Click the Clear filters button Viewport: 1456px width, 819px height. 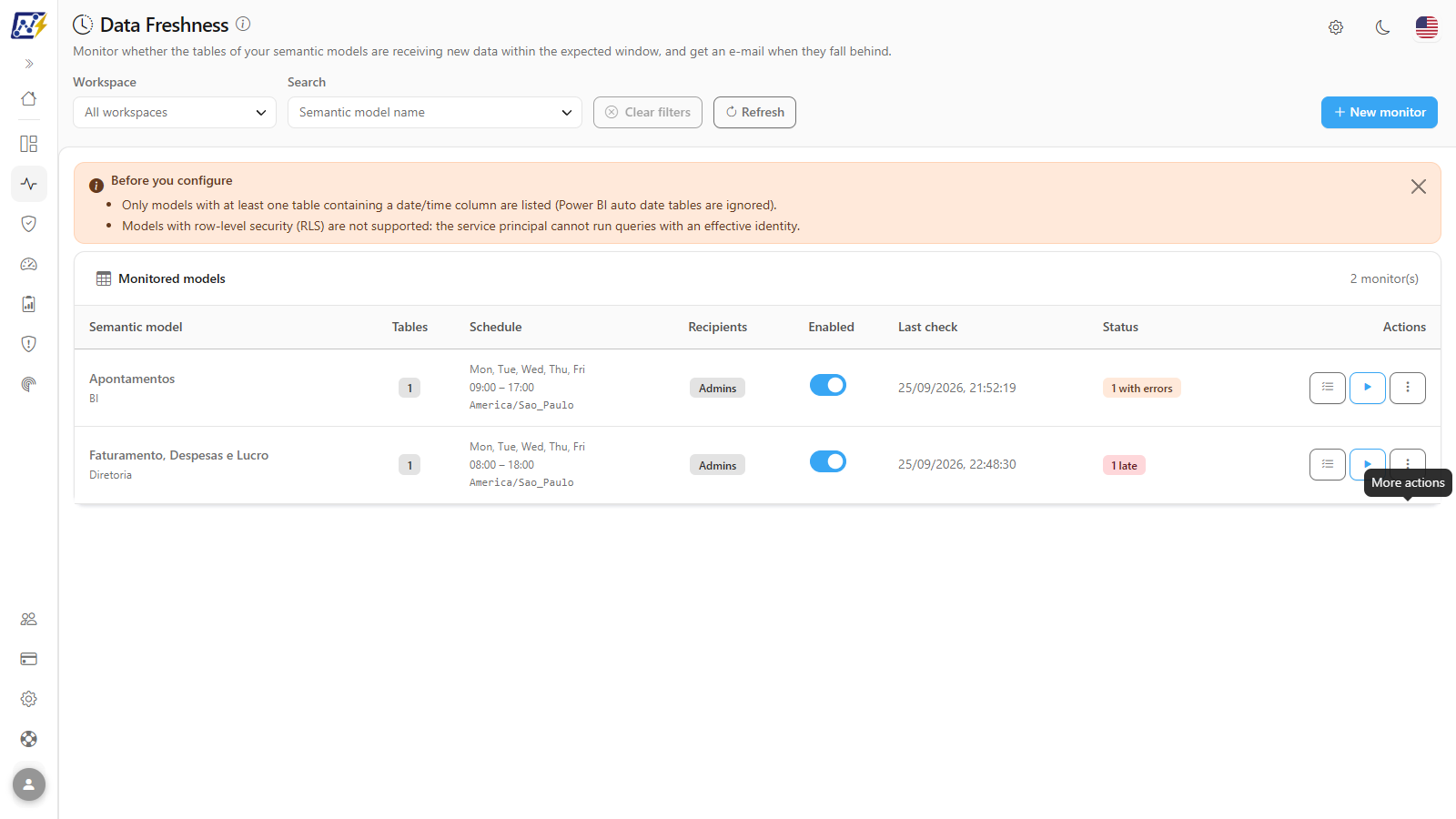pyautogui.click(x=648, y=112)
